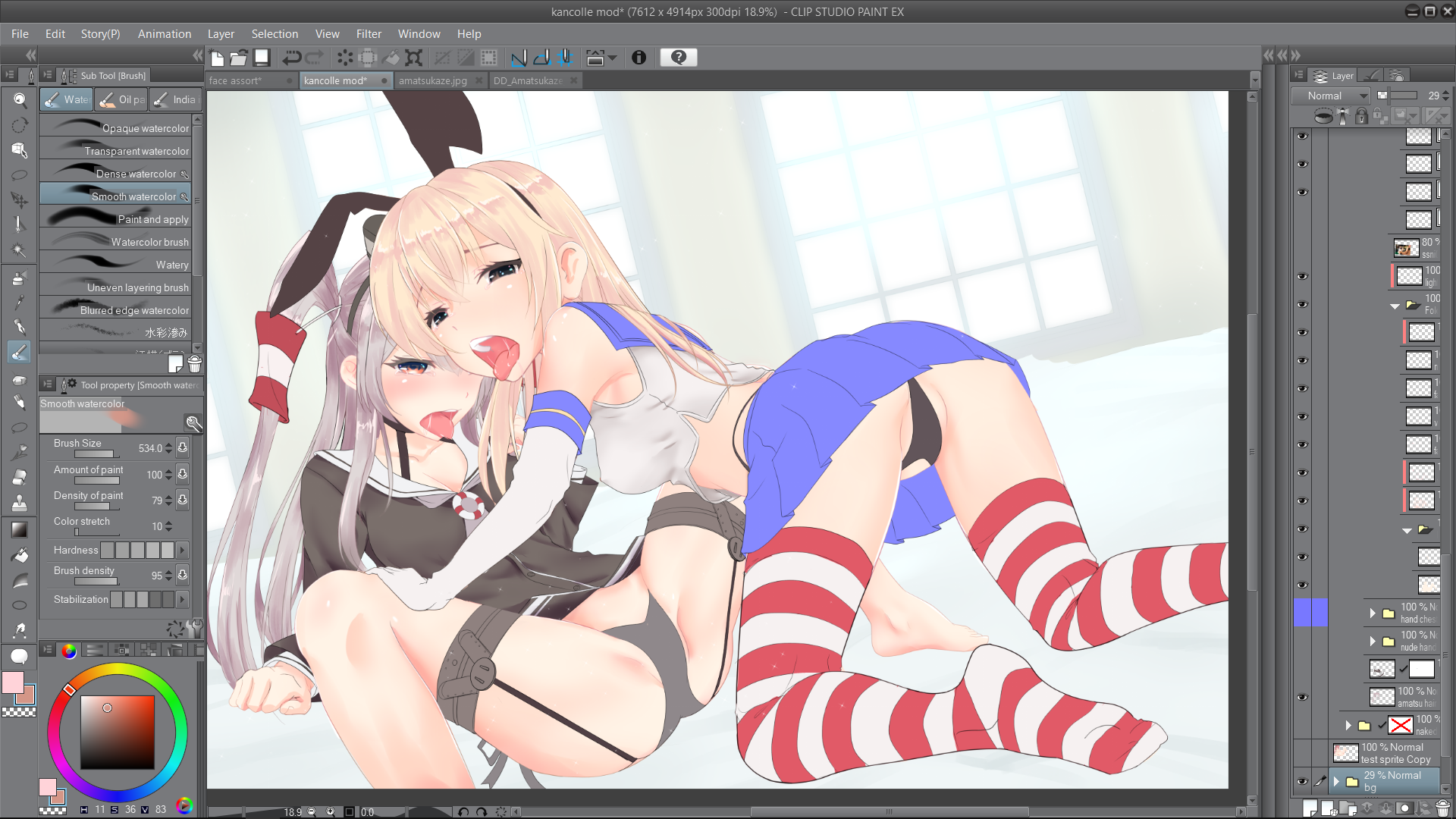Select the Eyedropper tool
The height and width of the screenshot is (819, 1456).
pyautogui.click(x=20, y=302)
